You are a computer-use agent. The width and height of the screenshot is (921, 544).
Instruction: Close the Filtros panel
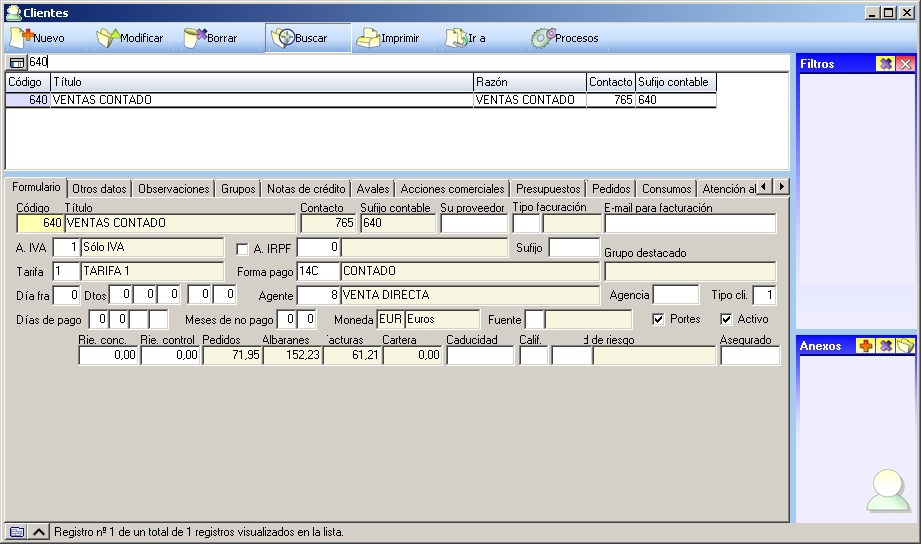click(x=906, y=63)
